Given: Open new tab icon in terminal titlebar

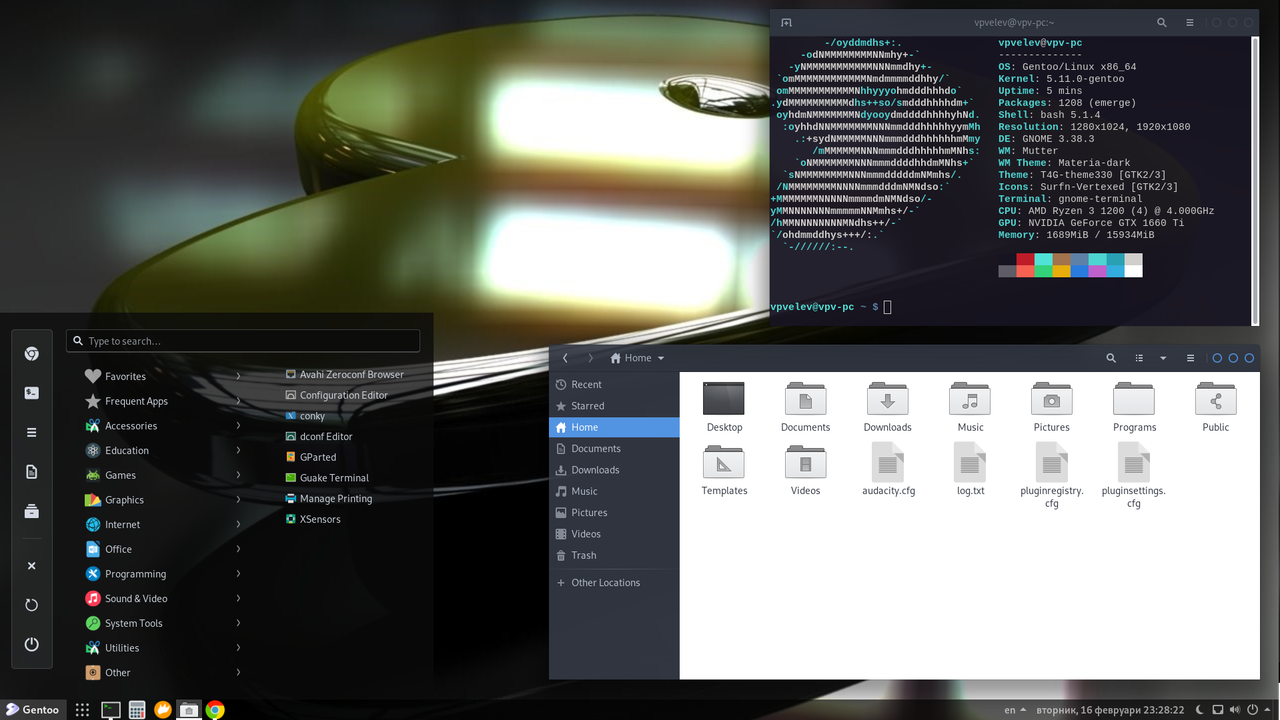Looking at the screenshot, I should (786, 22).
